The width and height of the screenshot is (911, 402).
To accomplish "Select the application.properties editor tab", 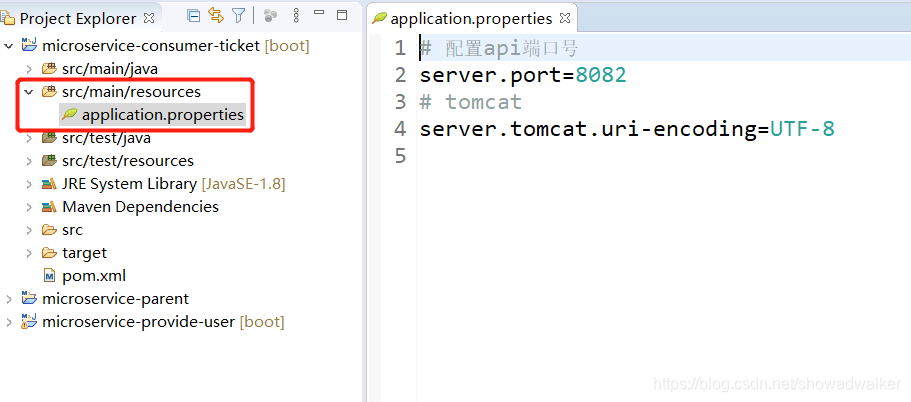I will pyautogui.click(x=472, y=18).
